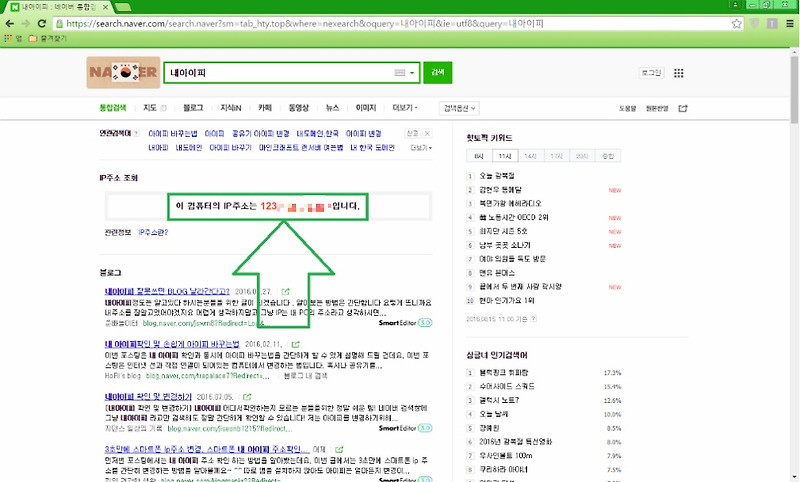Click the Naver logo with Korean flag
This screenshot has height=482, width=800.
123,72
